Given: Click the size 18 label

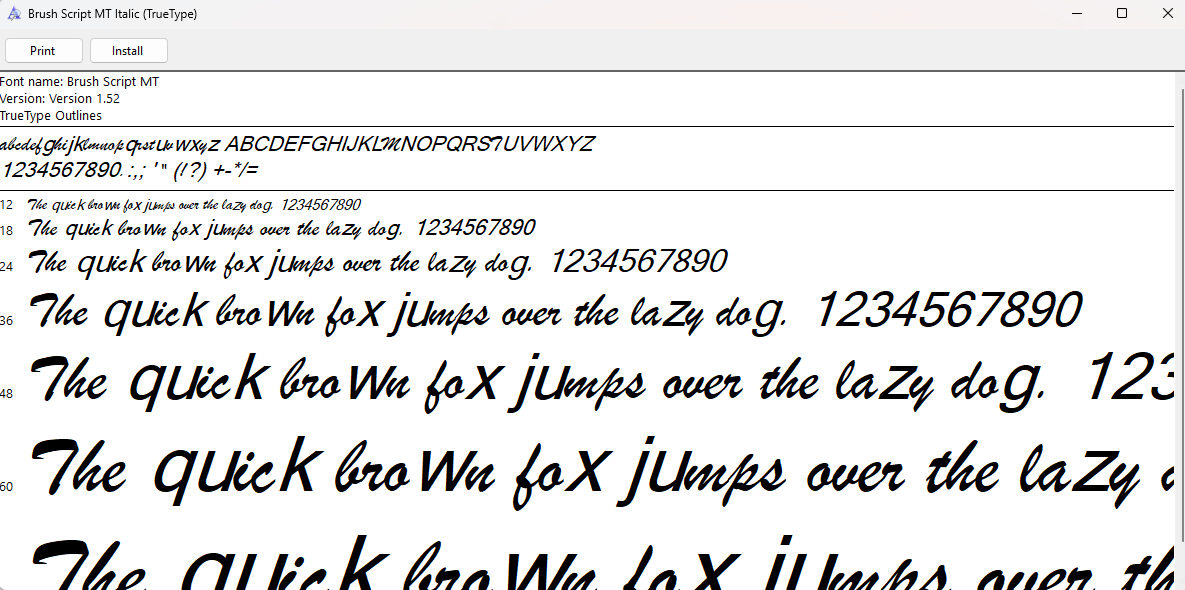Looking at the screenshot, I should click(x=7, y=230).
